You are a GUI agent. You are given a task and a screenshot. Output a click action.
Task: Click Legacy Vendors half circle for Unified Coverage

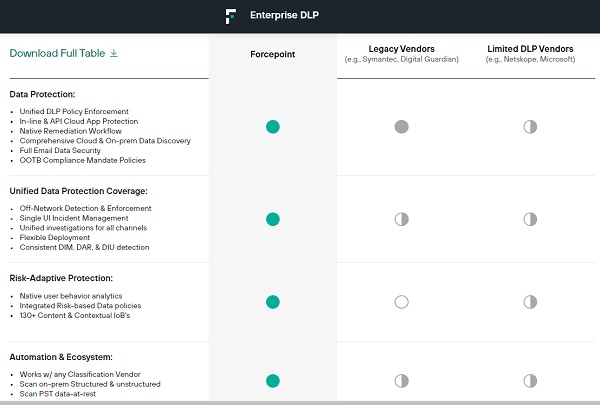pyautogui.click(x=401, y=219)
